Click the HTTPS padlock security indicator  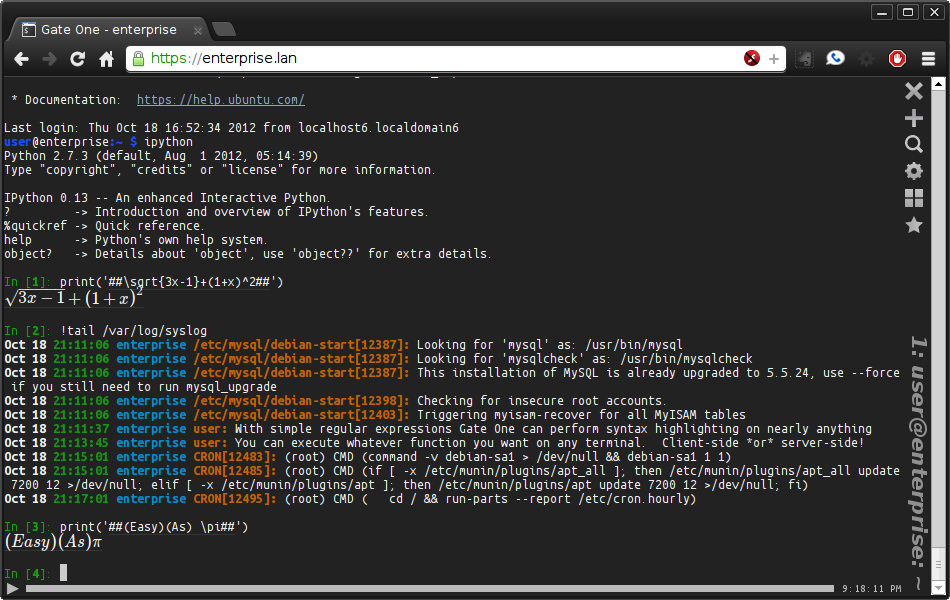tap(136, 58)
